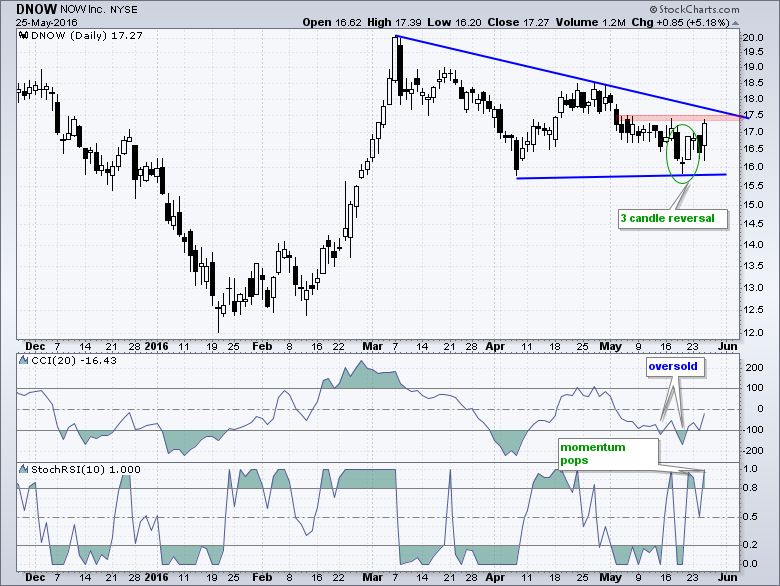The height and width of the screenshot is (586, 780).
Task: Click the 'Mar' label on the price chart axis
Action: pos(373,346)
